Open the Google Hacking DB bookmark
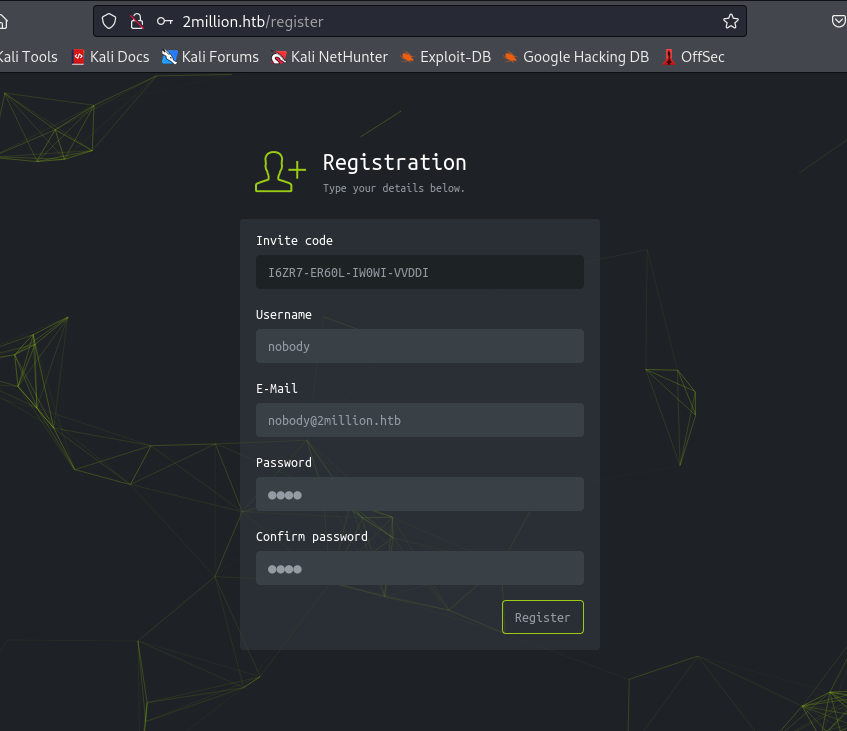The width and height of the screenshot is (847, 731). coord(576,57)
